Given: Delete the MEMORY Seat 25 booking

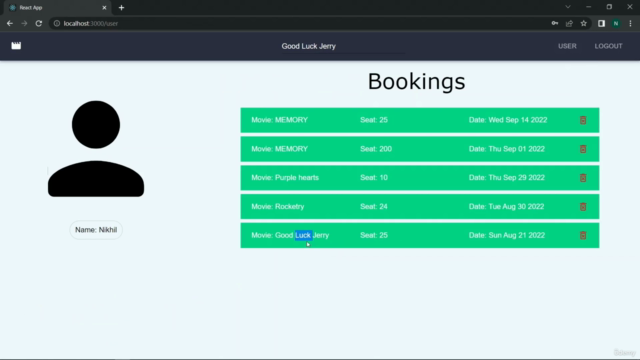Looking at the screenshot, I should tap(583, 120).
